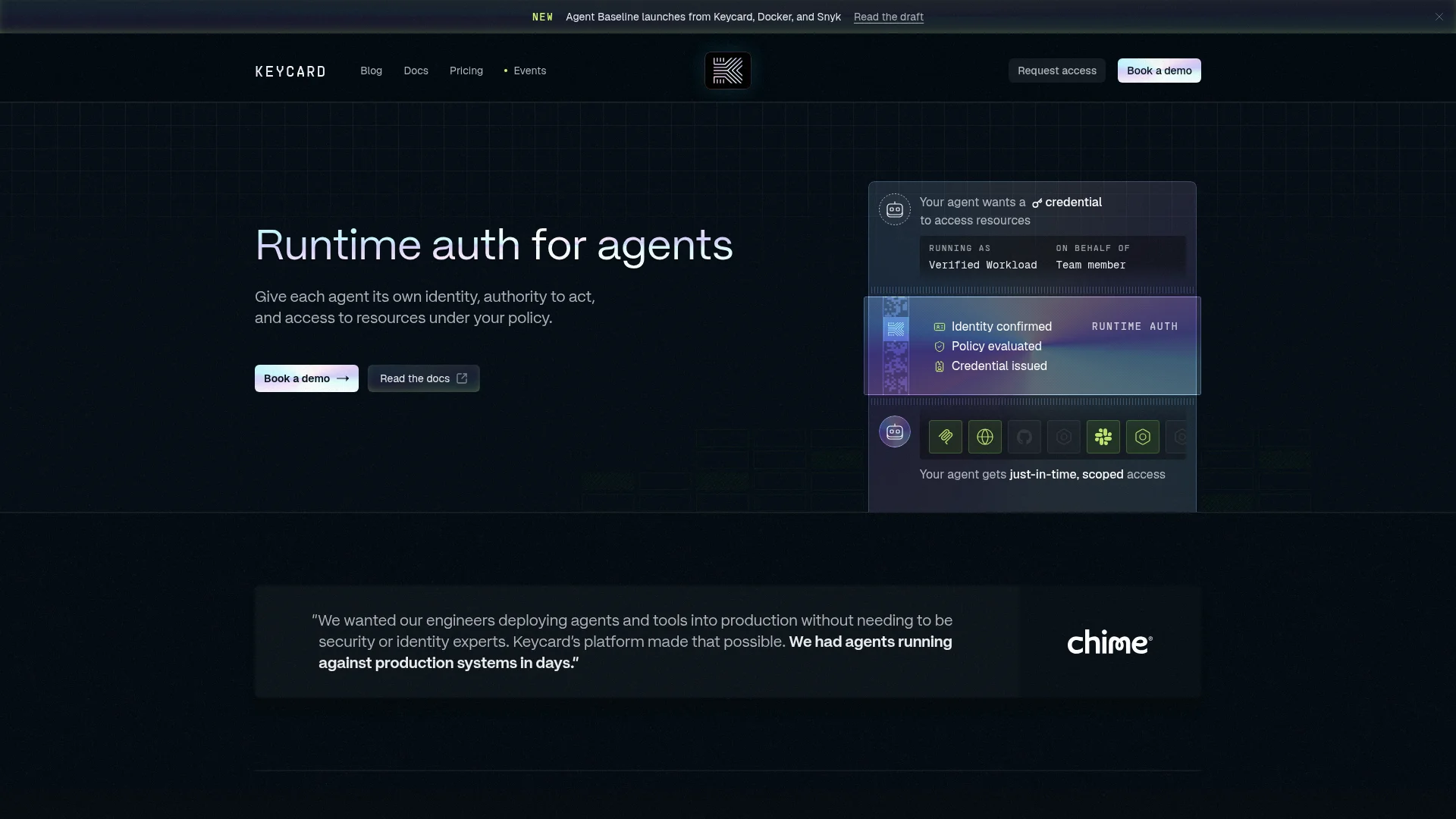Click the ID card icon by Identity confirmed
This screenshot has width=1456, height=819.
tap(940, 327)
